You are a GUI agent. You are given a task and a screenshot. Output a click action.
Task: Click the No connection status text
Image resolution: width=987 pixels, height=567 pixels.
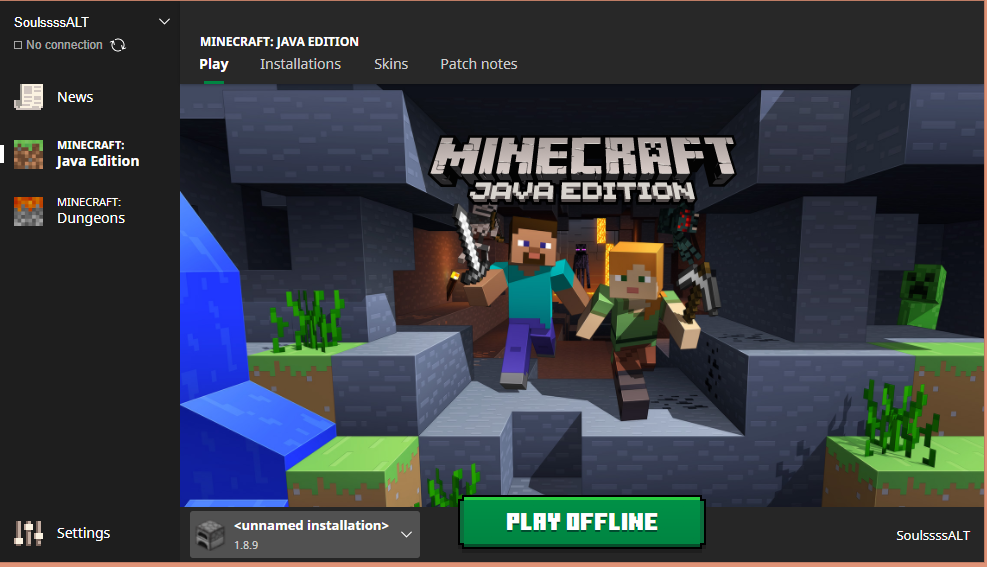64,45
